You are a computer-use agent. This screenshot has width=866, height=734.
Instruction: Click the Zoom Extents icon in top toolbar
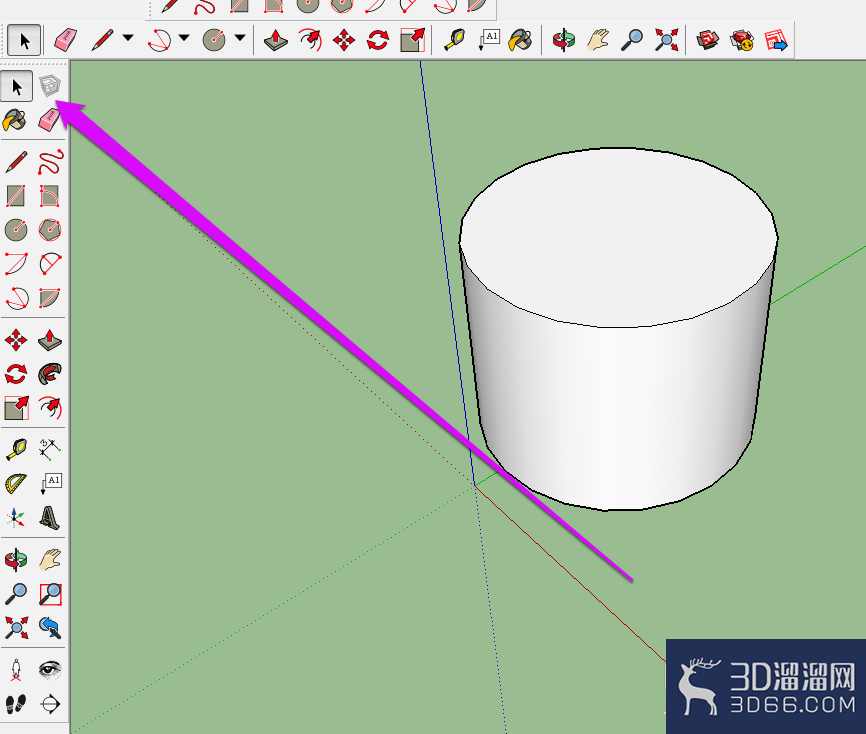666,40
